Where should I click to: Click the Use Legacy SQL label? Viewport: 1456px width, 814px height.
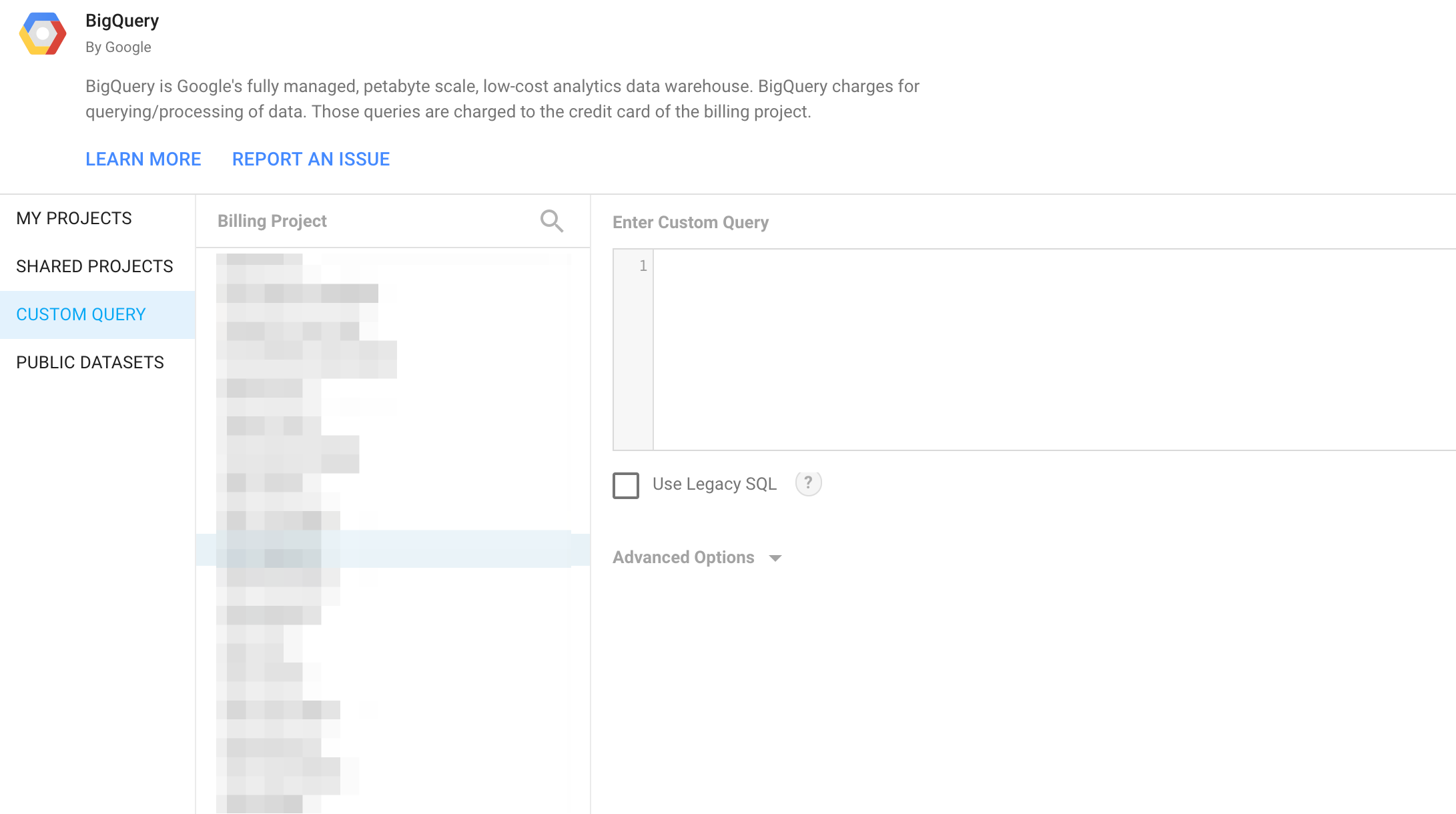coord(715,484)
